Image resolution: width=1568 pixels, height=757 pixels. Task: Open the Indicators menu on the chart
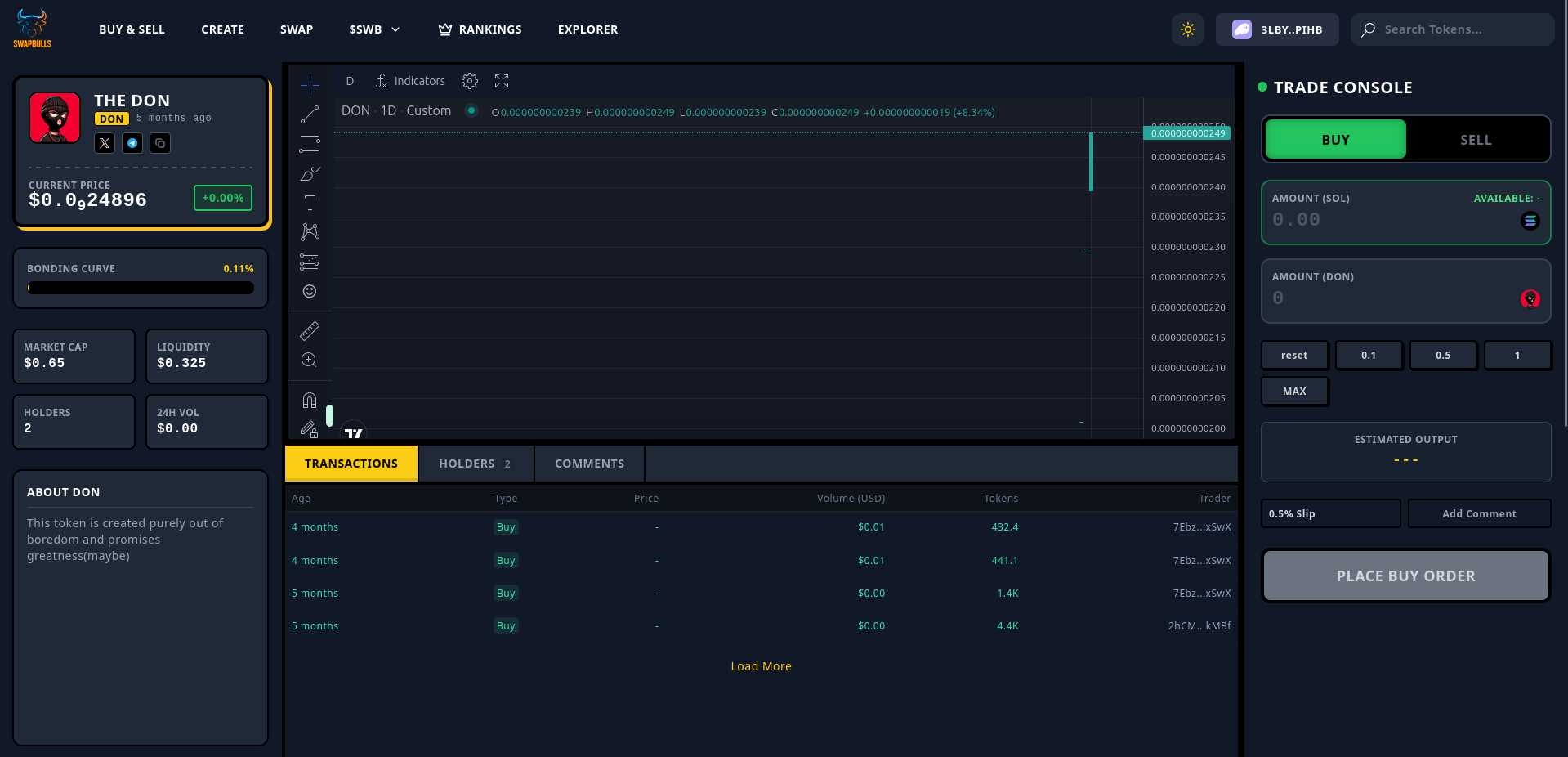pyautogui.click(x=410, y=81)
